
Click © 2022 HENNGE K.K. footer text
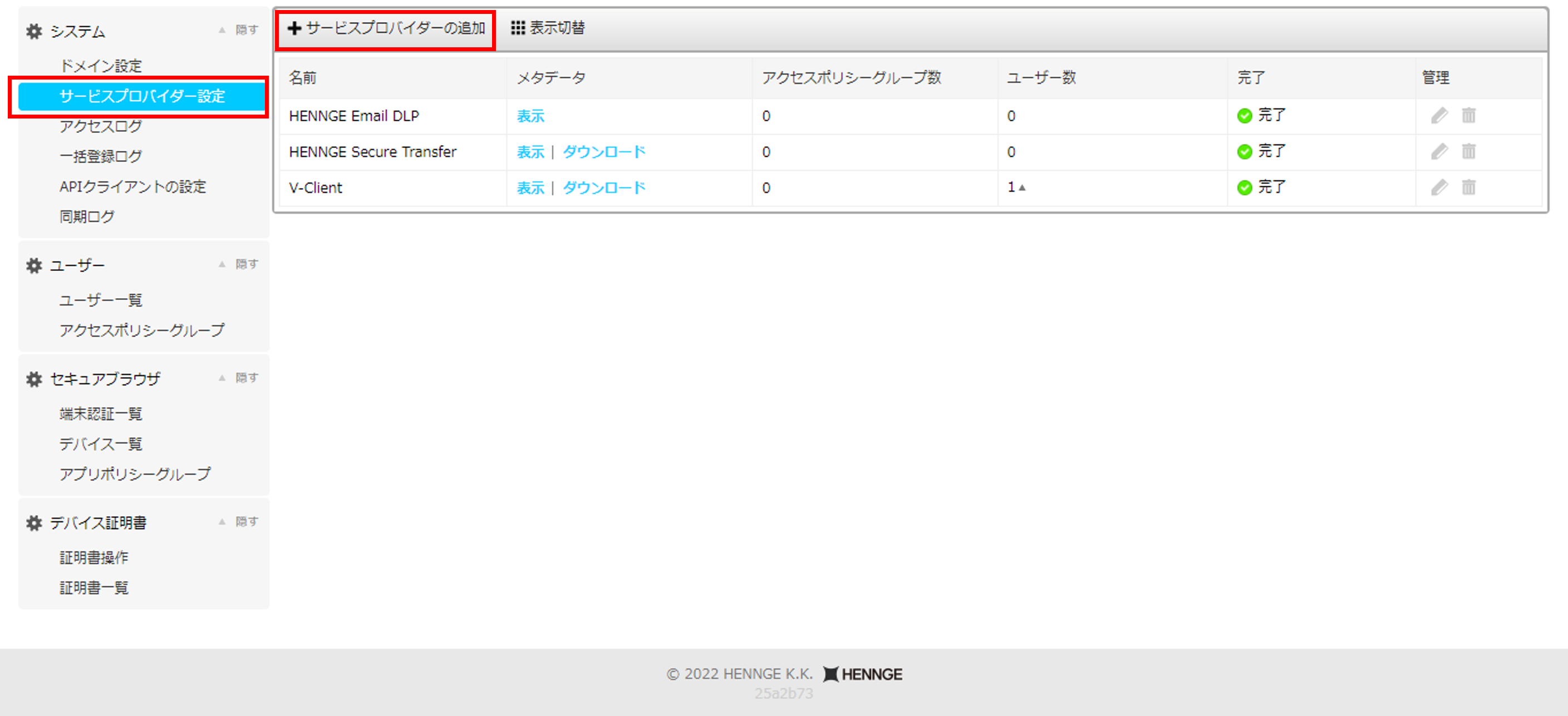[740, 674]
